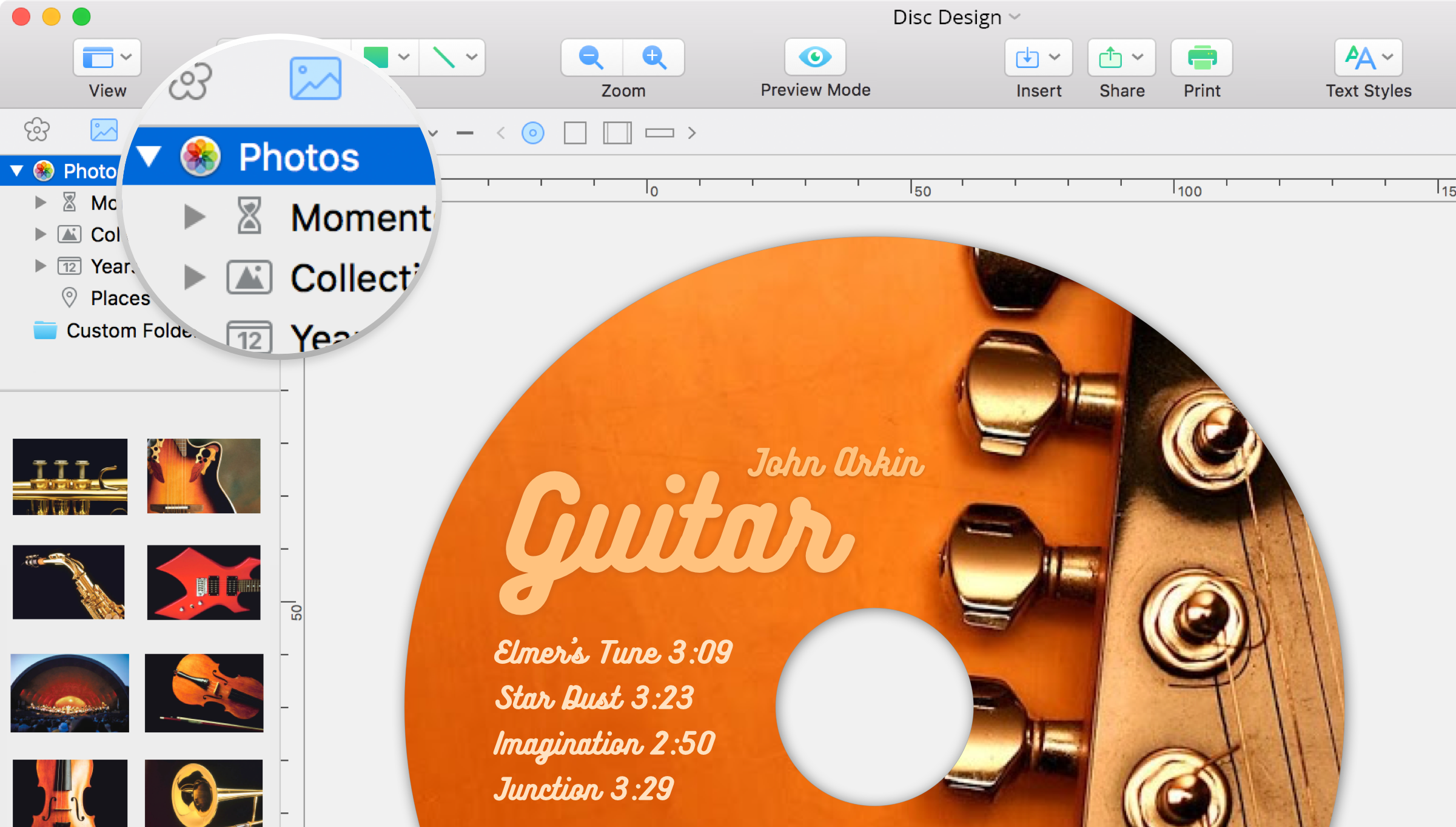Image resolution: width=1456 pixels, height=827 pixels.
Task: Click the Elmer's Tune 3:09 track text
Action: [x=613, y=652]
